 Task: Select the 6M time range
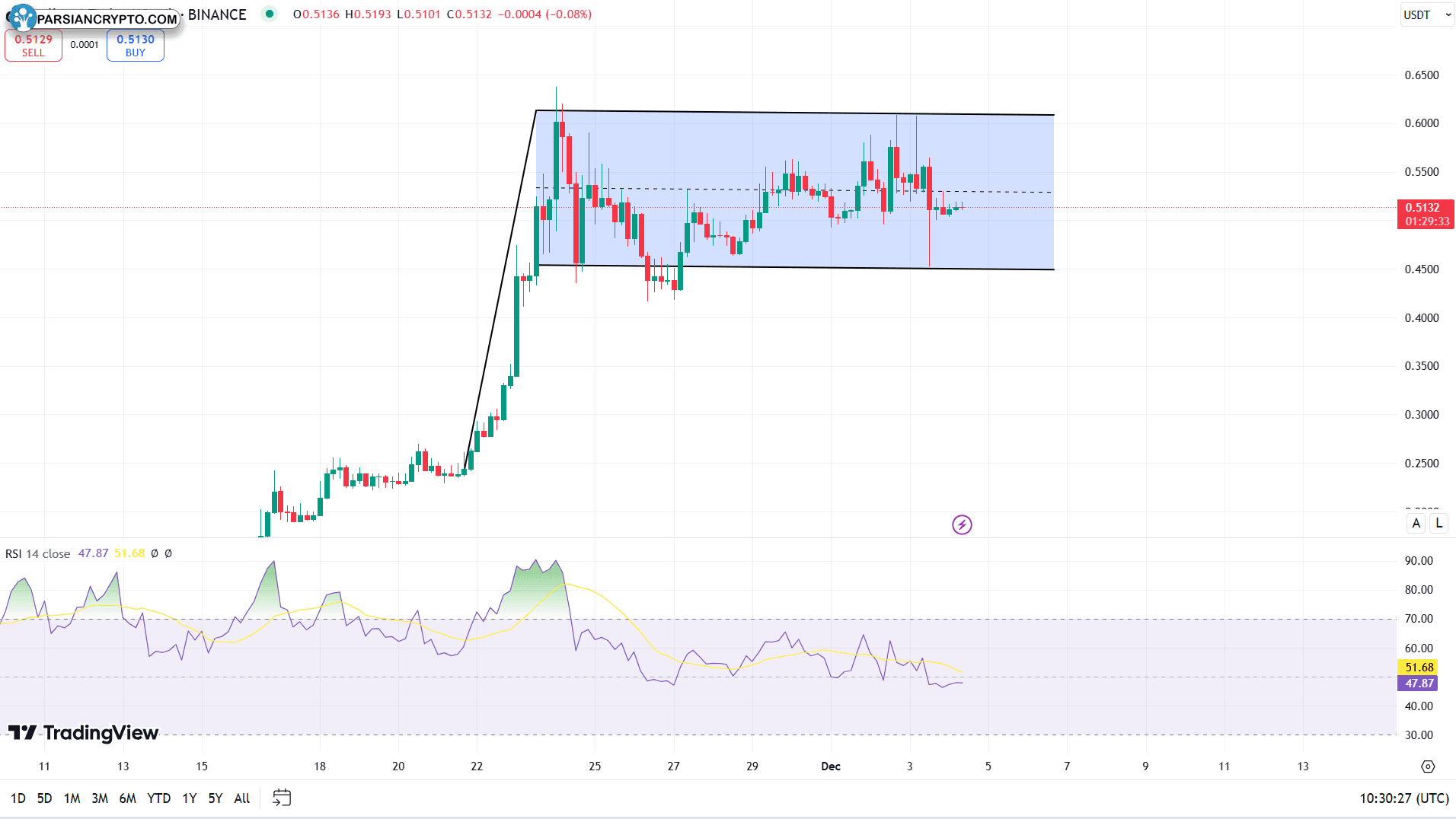(128, 798)
